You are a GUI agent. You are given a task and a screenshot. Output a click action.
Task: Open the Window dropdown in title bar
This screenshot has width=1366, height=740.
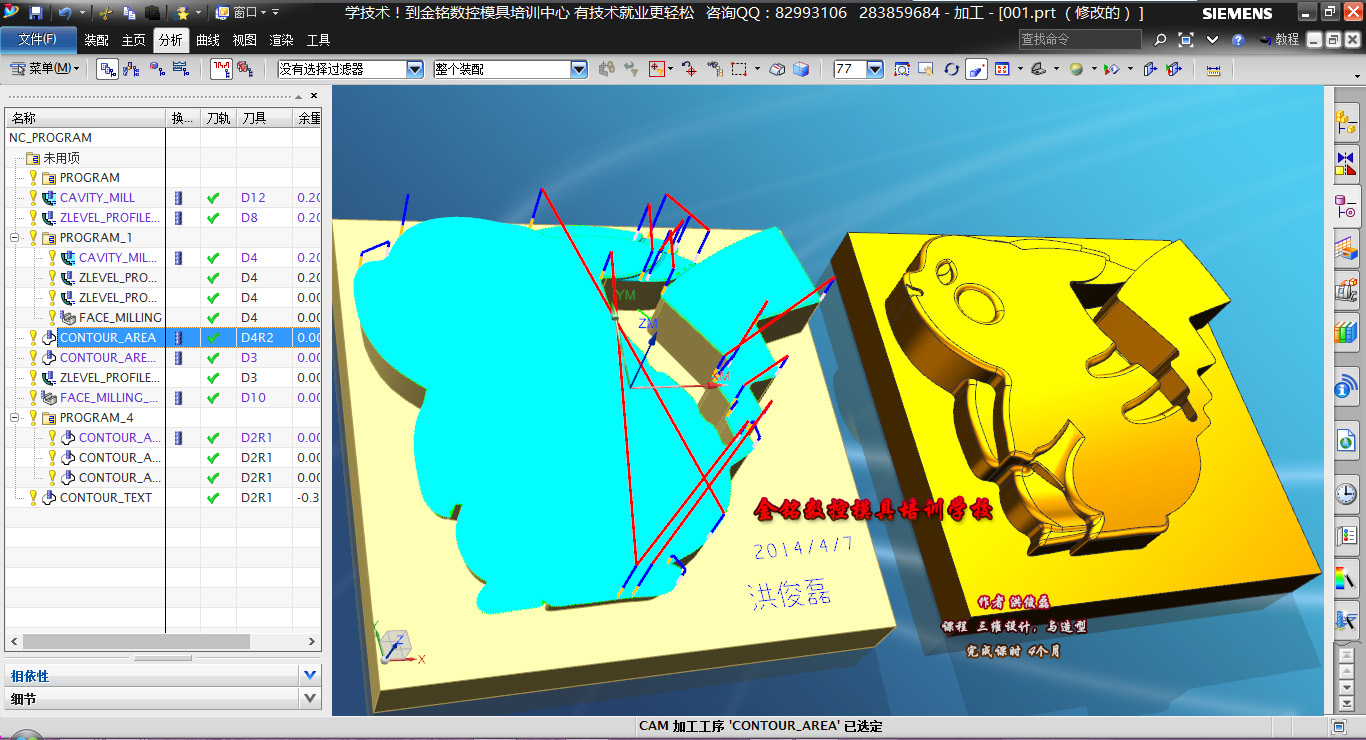pyautogui.click(x=240, y=13)
